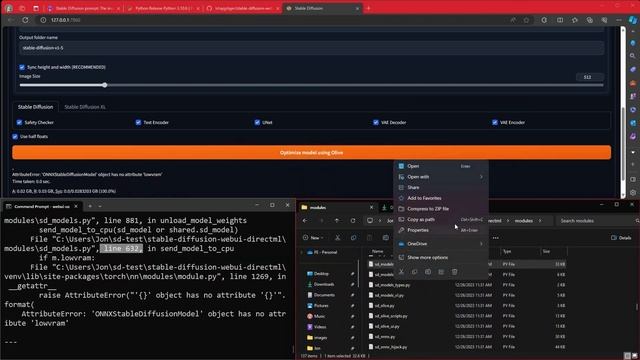Toggle the VAE Decoder checkbox
The width and height of the screenshot is (640, 360).
[376, 122]
